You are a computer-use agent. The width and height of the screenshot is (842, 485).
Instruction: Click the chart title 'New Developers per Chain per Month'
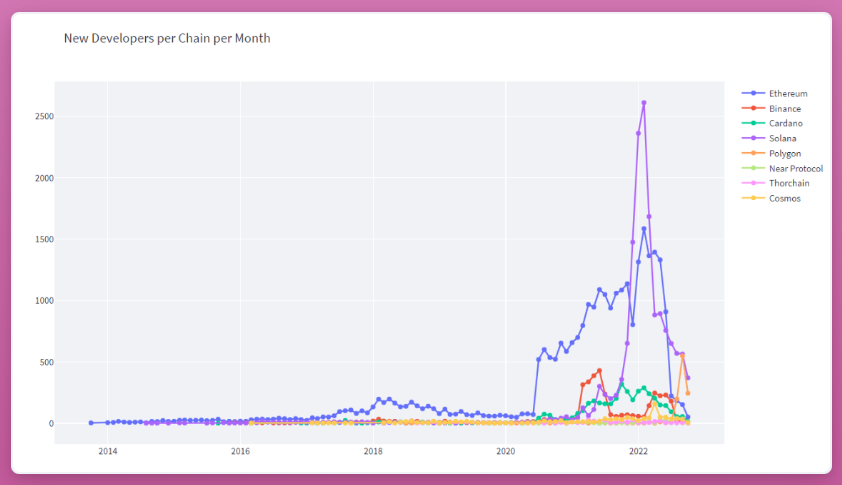167,39
